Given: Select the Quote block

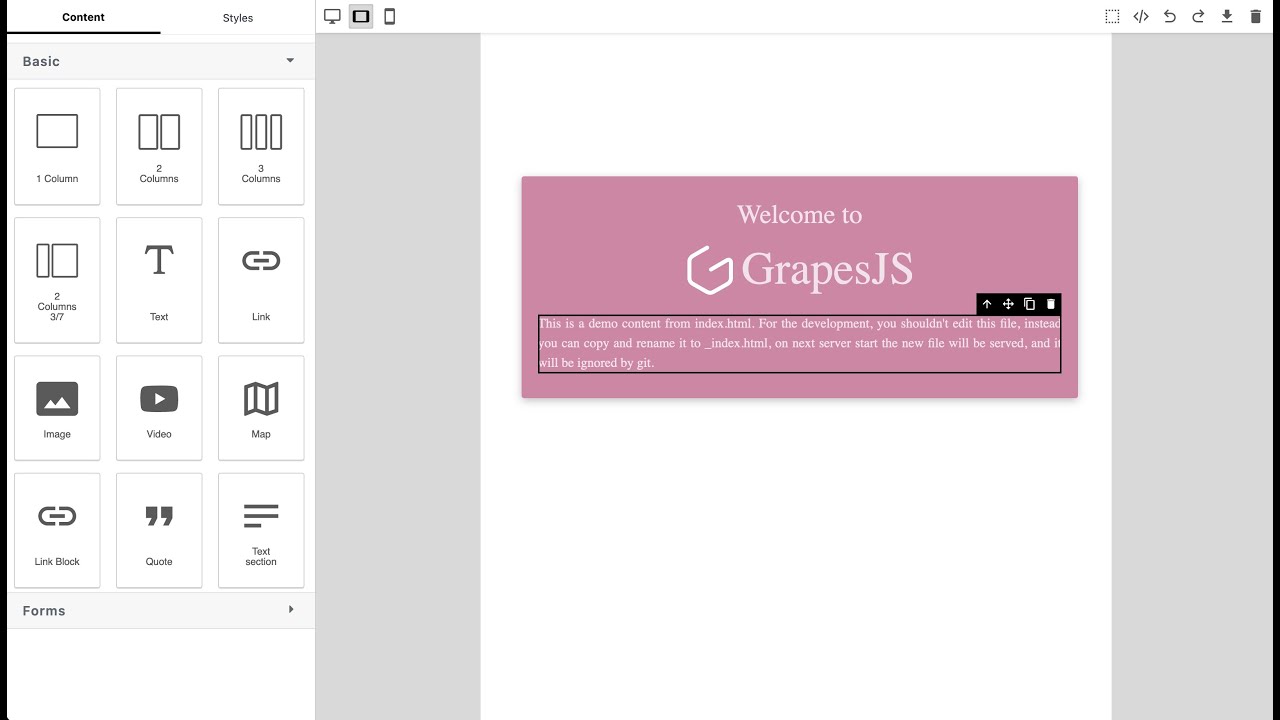Looking at the screenshot, I should click(159, 530).
